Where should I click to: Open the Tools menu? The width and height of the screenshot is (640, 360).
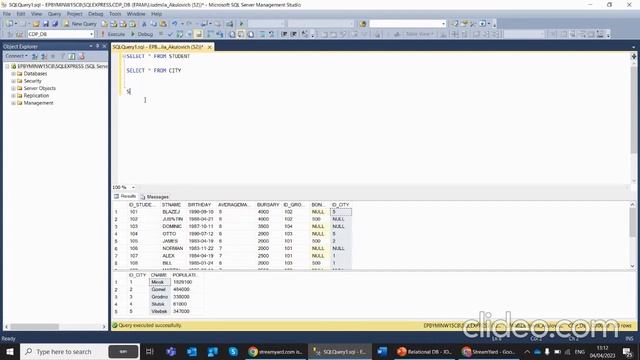click(x=115, y=14)
